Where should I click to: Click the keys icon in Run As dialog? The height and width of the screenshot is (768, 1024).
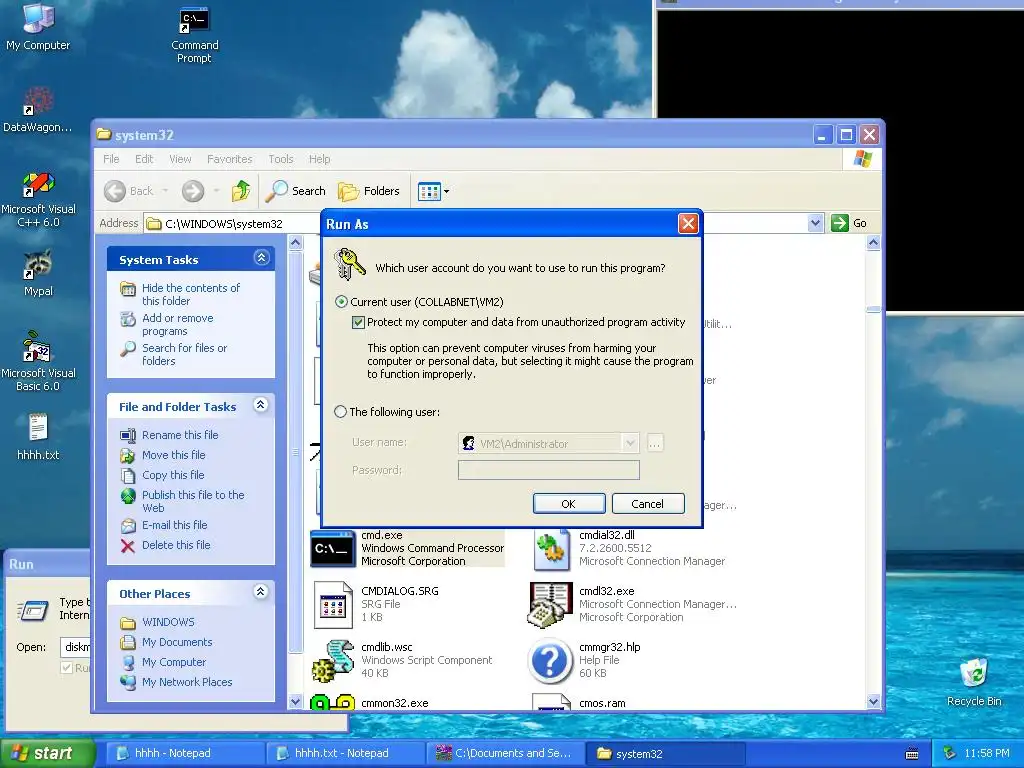349,264
